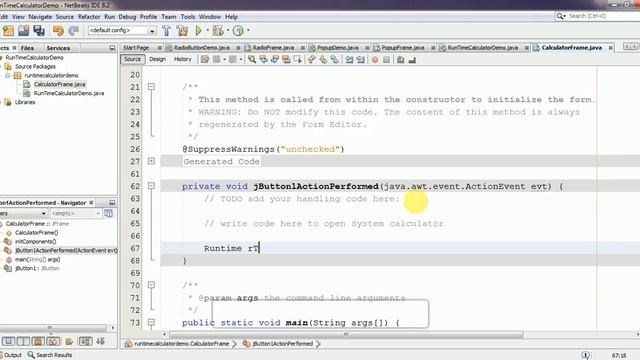Toggle Highlight Search icon in editor toolbar
Image resolution: width=640 pixels, height=360 pixels.
[286, 60]
